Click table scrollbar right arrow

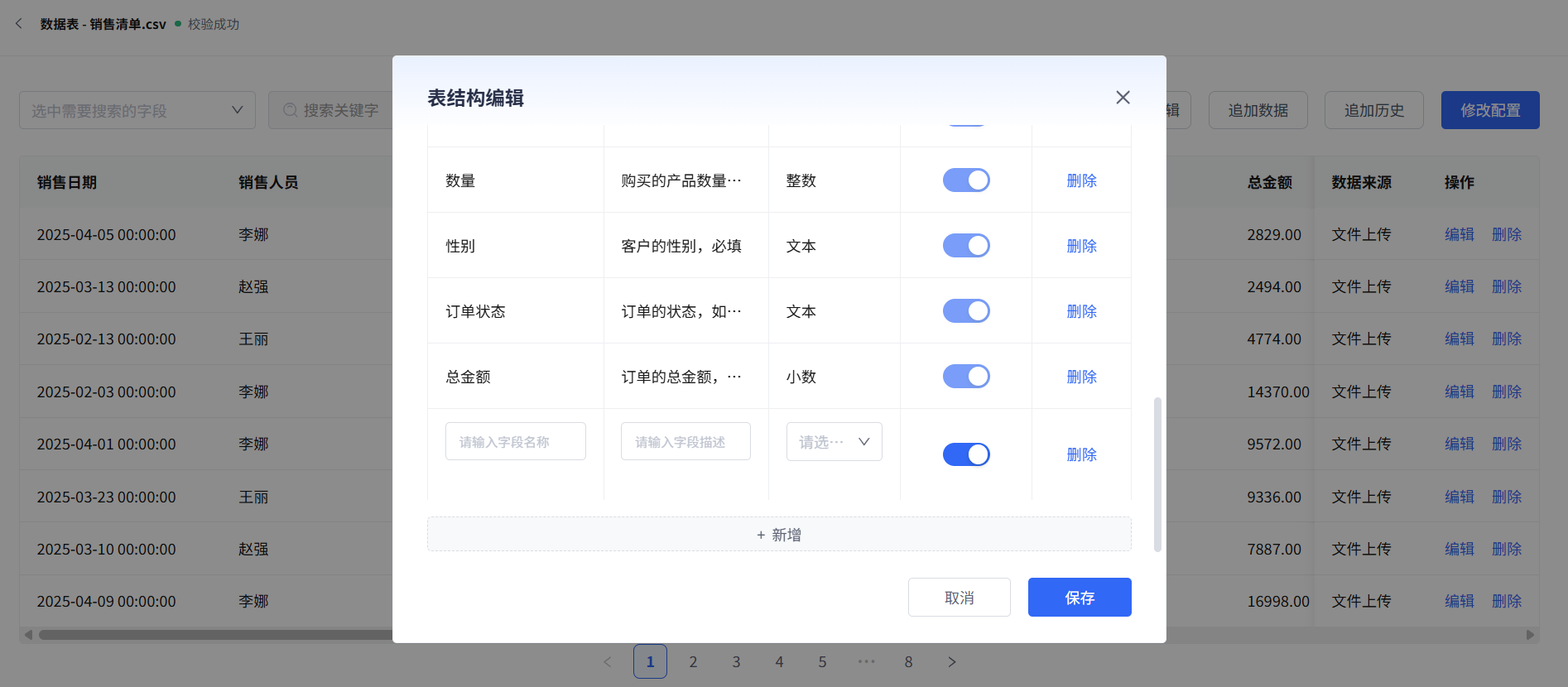[1530, 635]
